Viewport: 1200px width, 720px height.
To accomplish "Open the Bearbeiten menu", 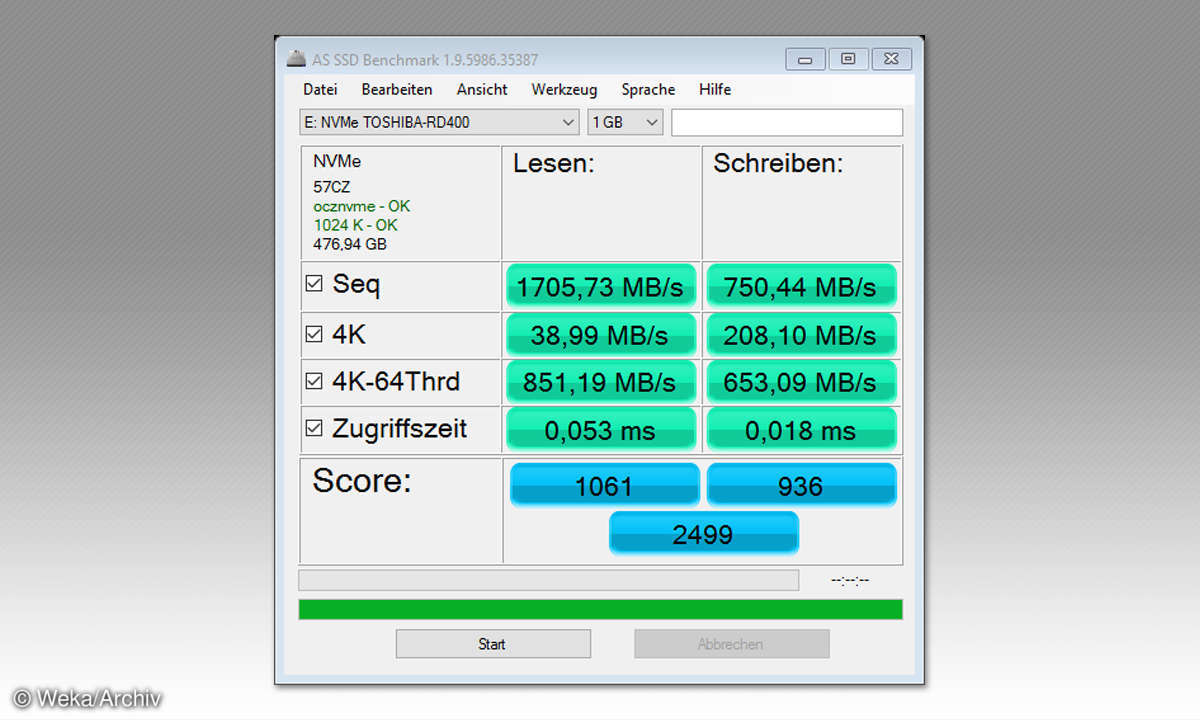I will tap(397, 89).
